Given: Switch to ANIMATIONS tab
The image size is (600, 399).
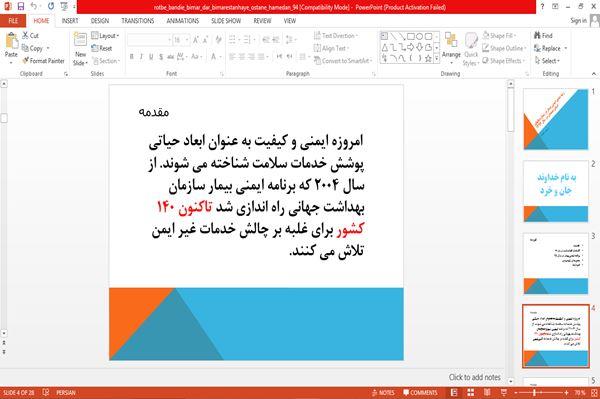Looking at the screenshot, I should [x=183, y=21].
